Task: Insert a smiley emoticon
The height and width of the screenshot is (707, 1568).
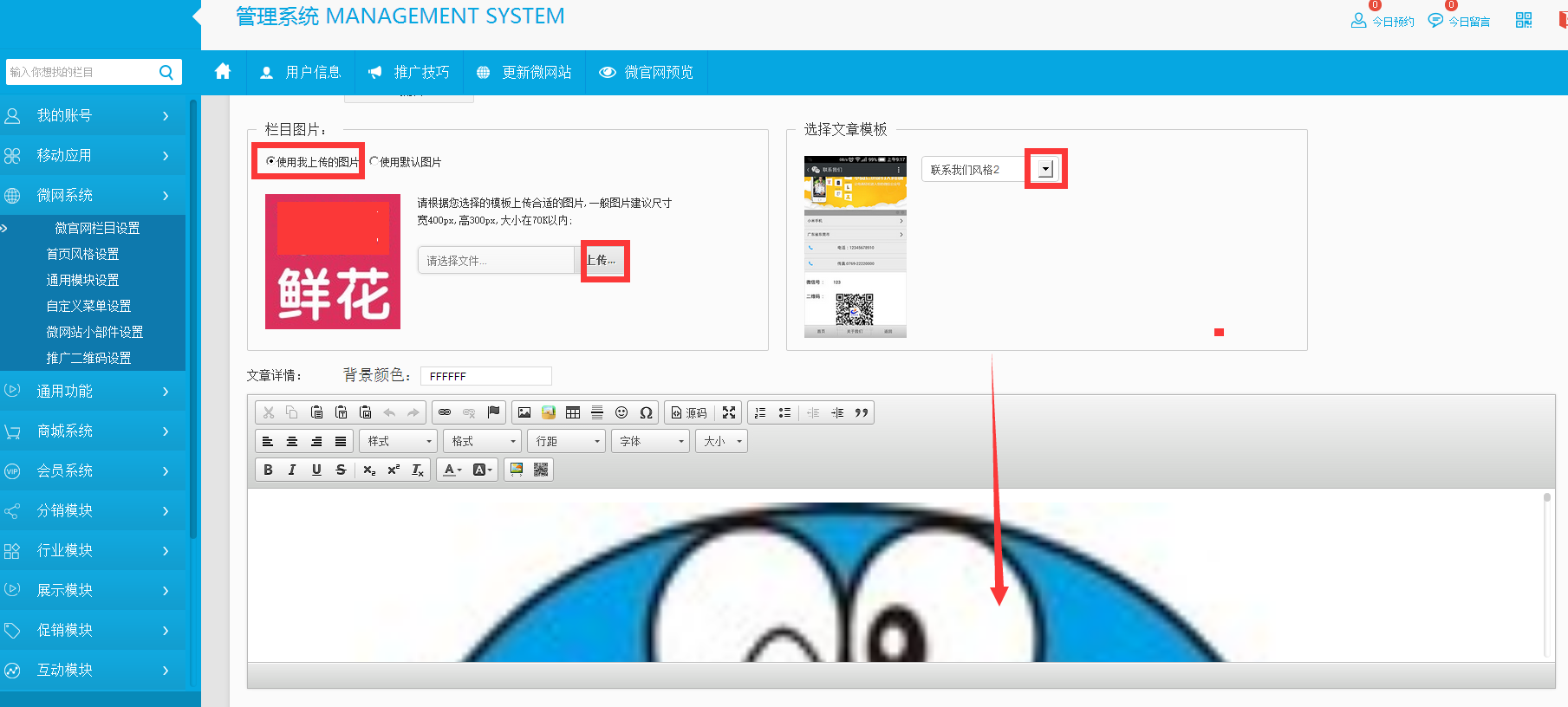Action: tap(621, 412)
